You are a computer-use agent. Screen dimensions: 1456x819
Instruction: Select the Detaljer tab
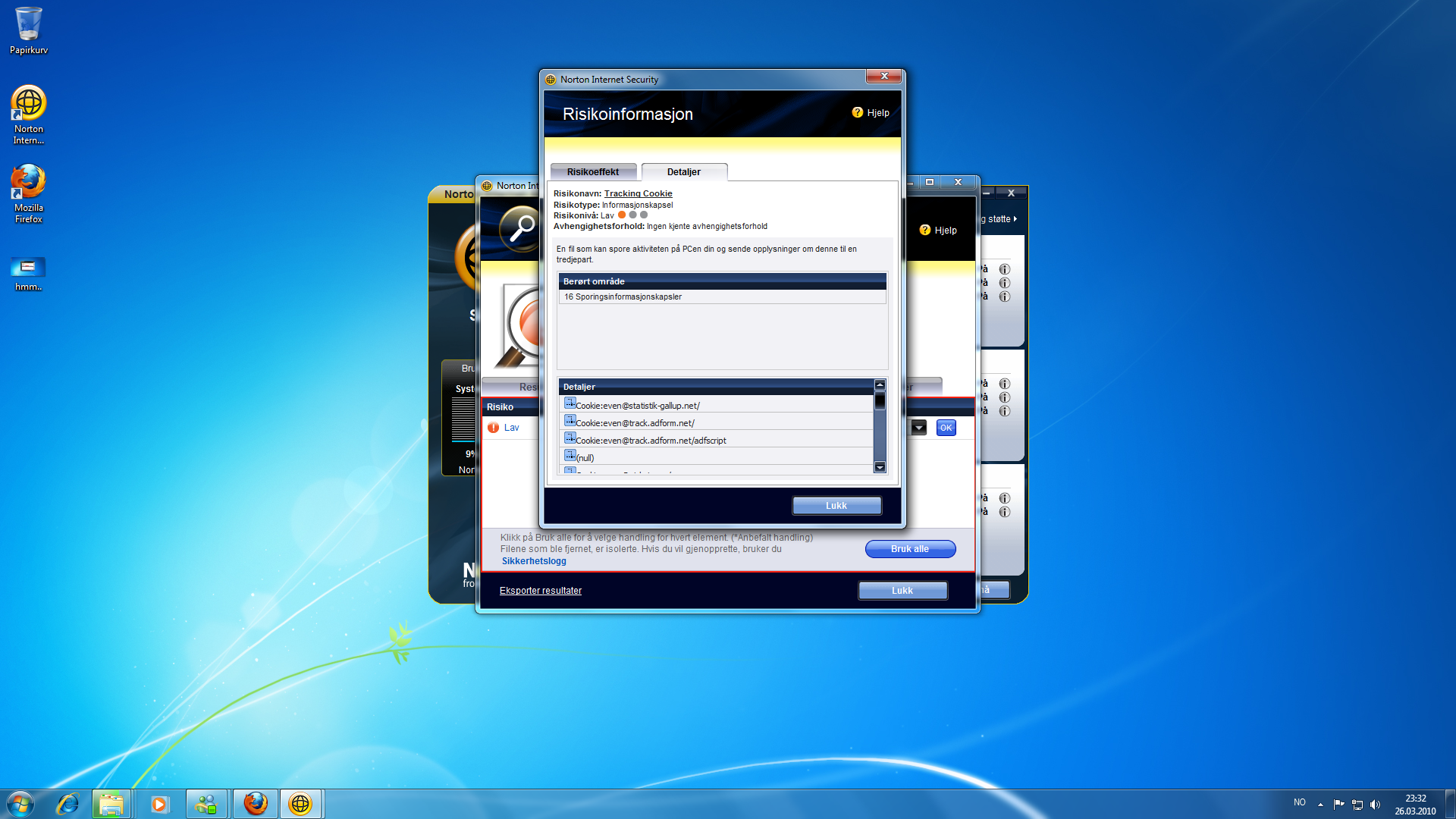coord(684,172)
